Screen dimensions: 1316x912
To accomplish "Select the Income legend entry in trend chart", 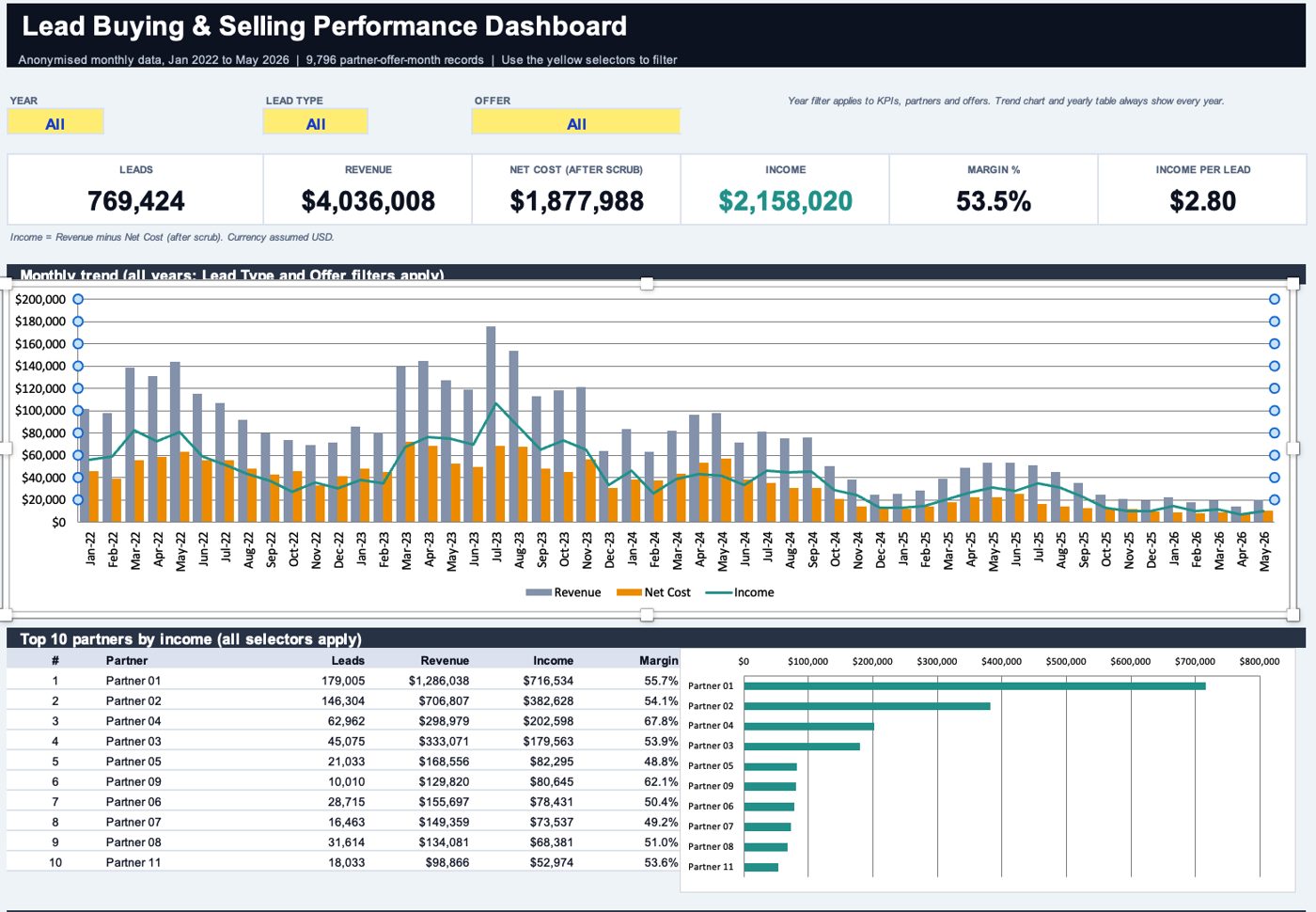I will (740, 592).
